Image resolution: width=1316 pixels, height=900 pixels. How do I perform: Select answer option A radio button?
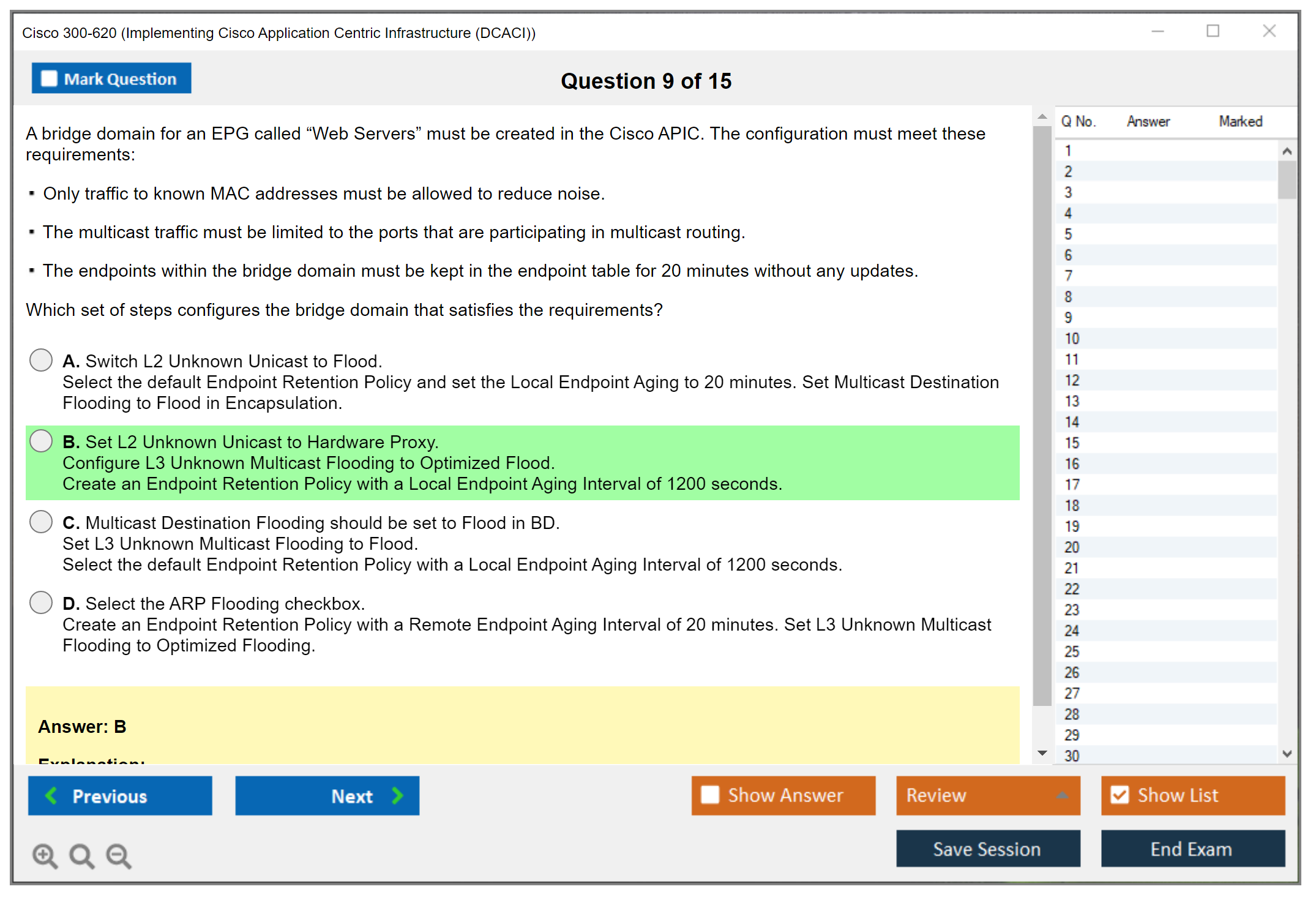(x=41, y=360)
